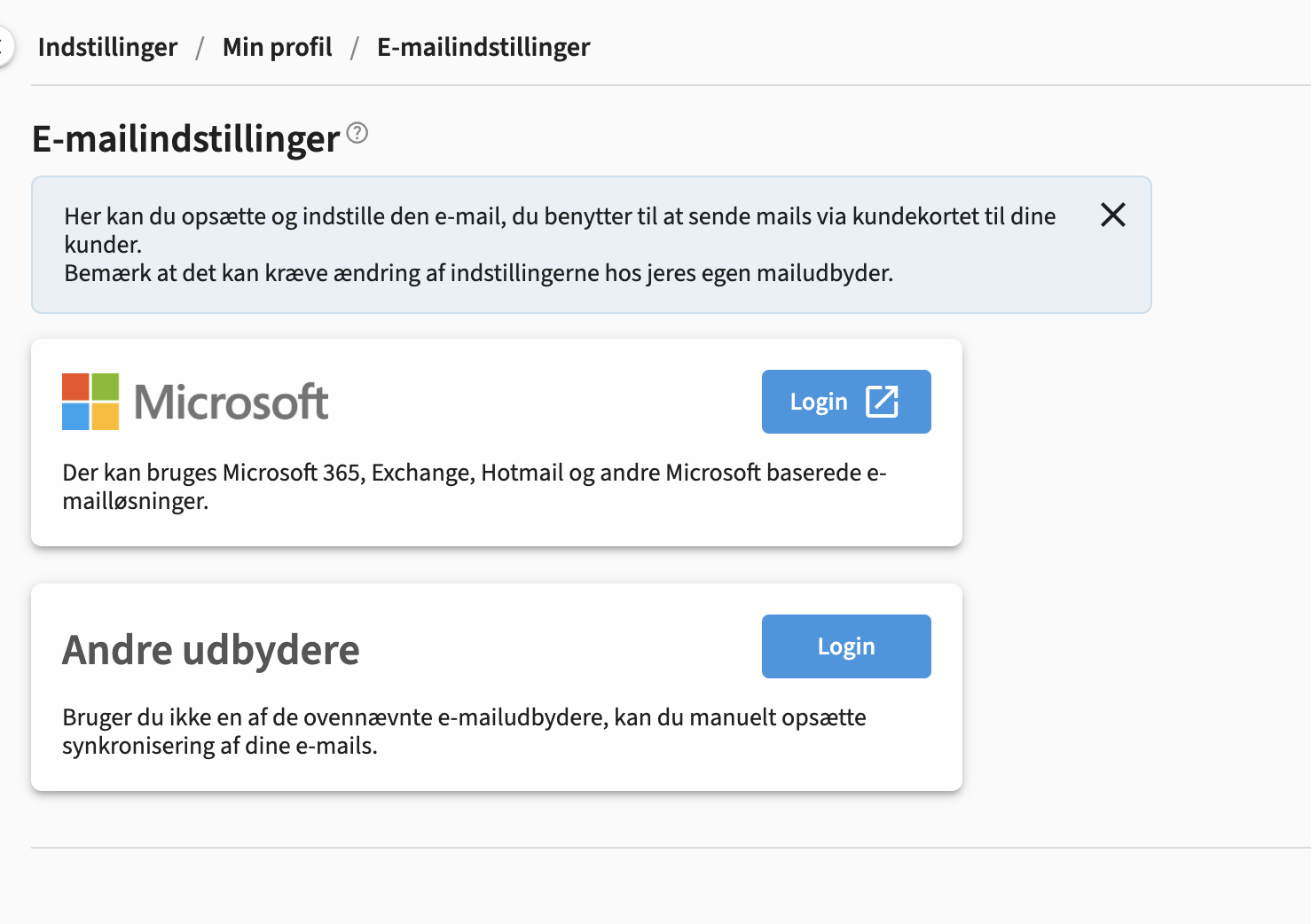Click the E-mailindstillinger page title

[x=185, y=139]
